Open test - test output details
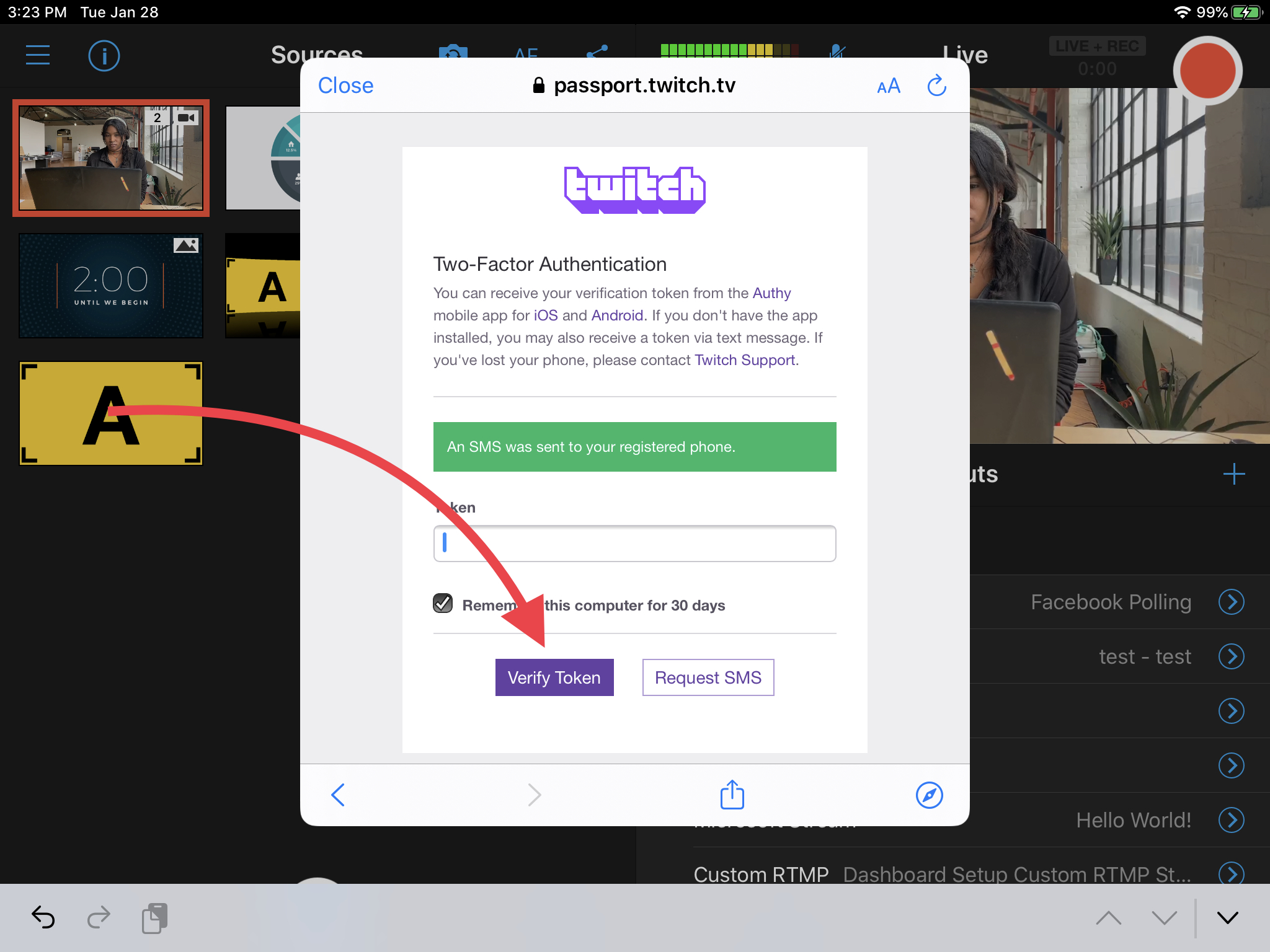Image resolution: width=1270 pixels, height=952 pixels. pyautogui.click(x=1232, y=656)
